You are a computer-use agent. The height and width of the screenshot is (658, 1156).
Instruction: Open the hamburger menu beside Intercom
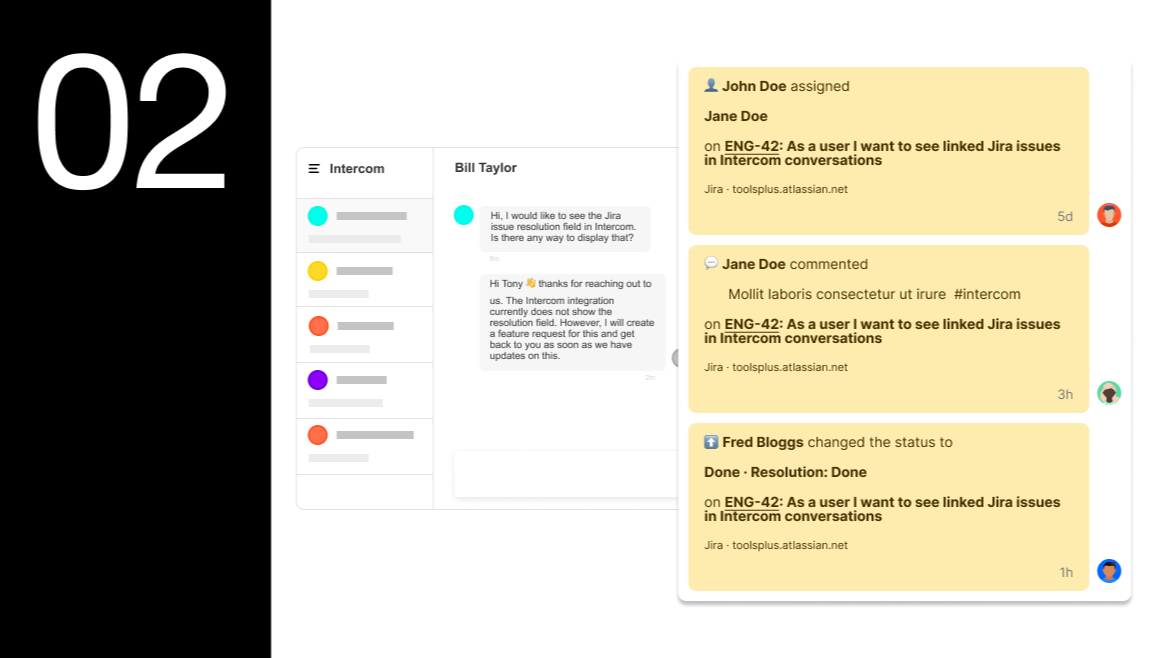tap(314, 169)
